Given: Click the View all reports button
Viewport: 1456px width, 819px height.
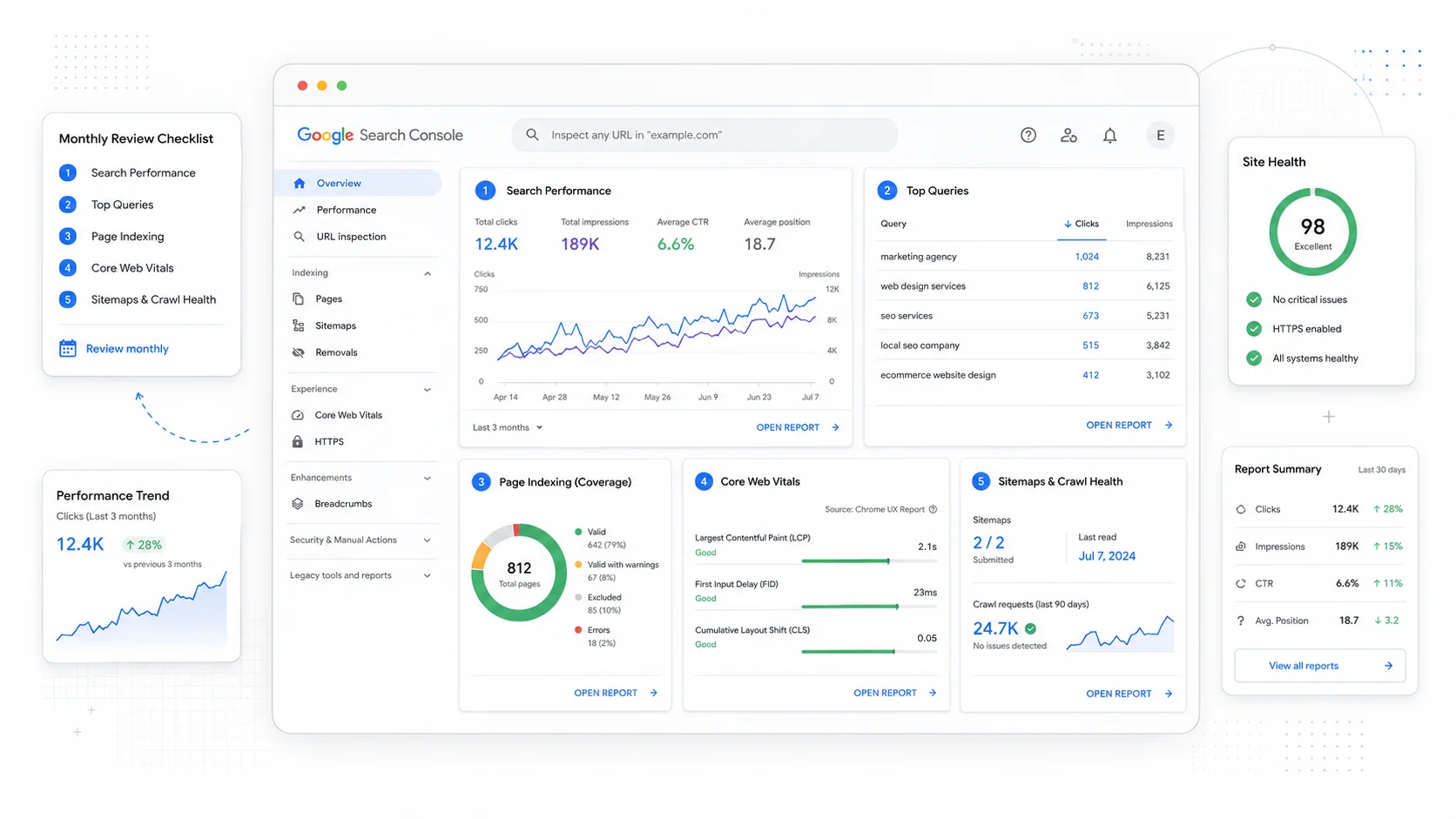Looking at the screenshot, I should 1319,666.
